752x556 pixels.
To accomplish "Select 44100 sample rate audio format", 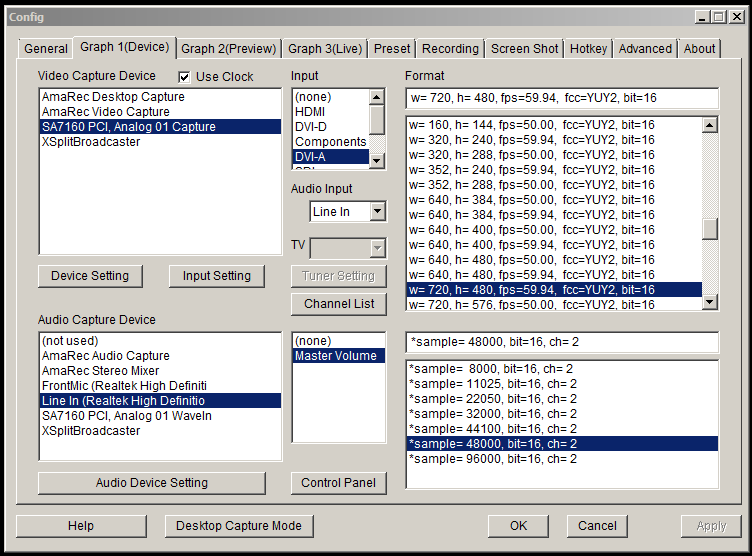I will click(x=493, y=428).
